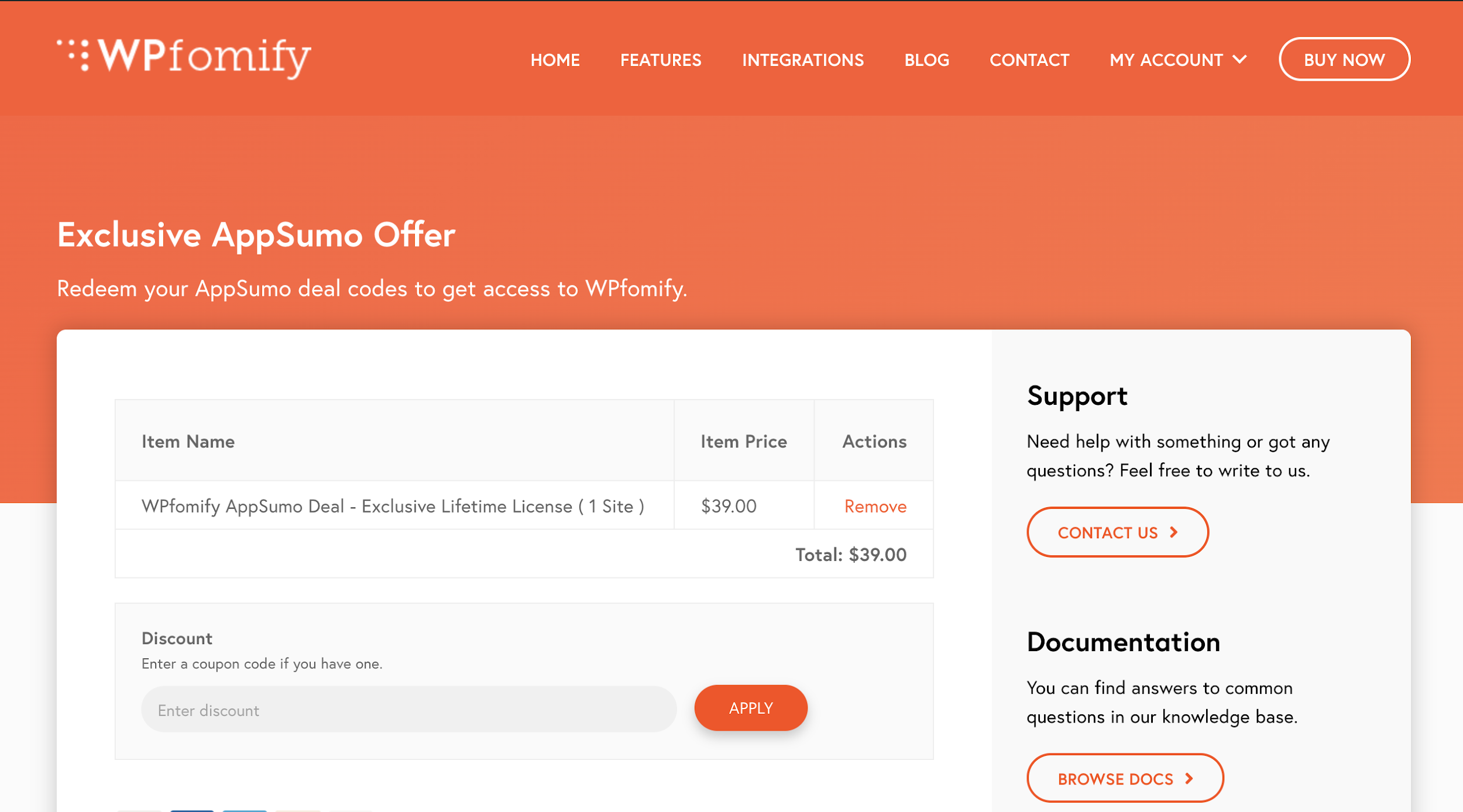The image size is (1463, 812).
Task: Click the Total: $39.00 text
Action: click(x=850, y=555)
